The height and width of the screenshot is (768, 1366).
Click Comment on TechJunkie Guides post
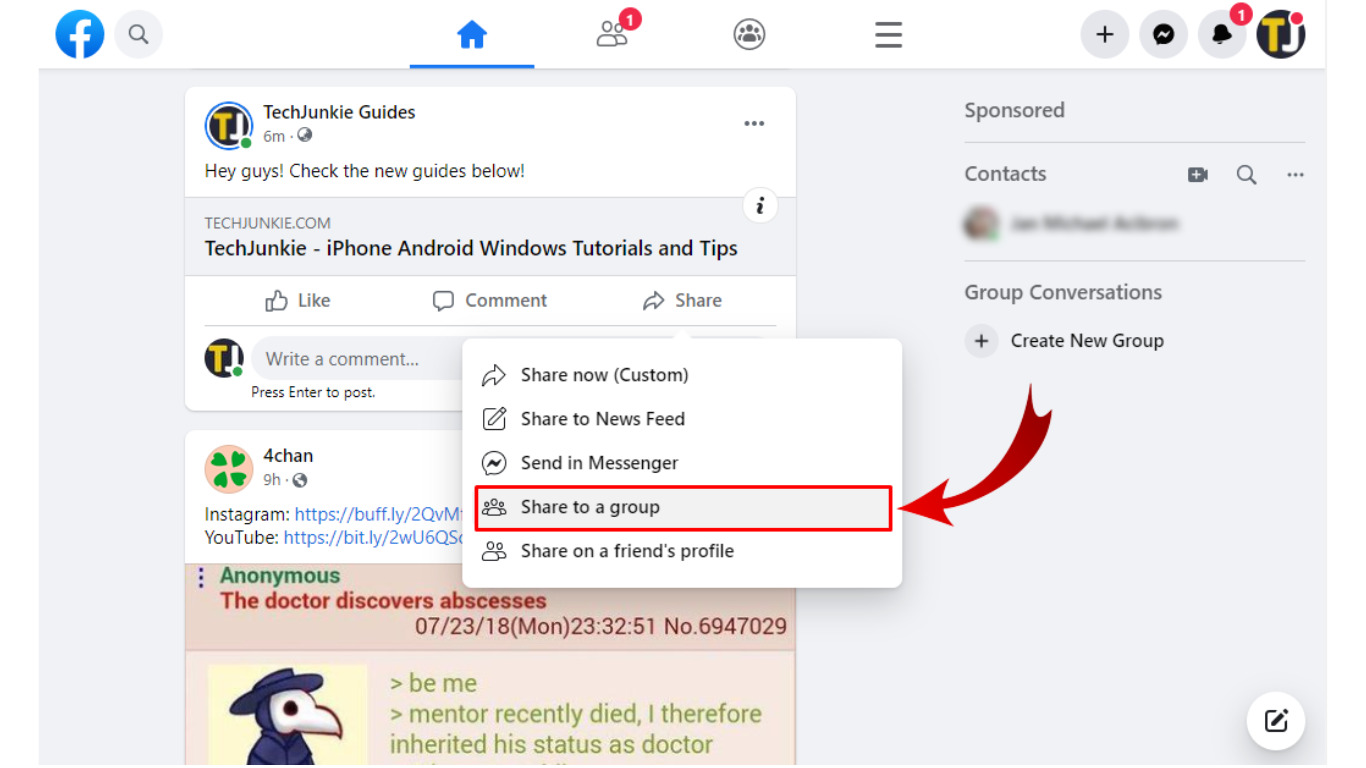(490, 301)
